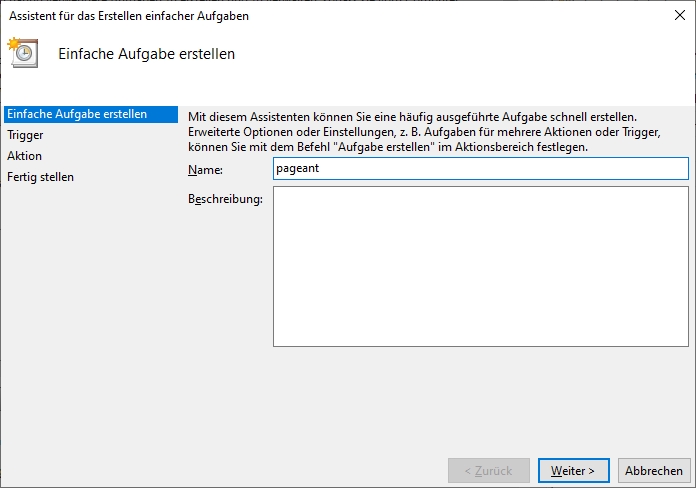
Task: Click inside the Beschreibung text area
Action: coord(480,266)
